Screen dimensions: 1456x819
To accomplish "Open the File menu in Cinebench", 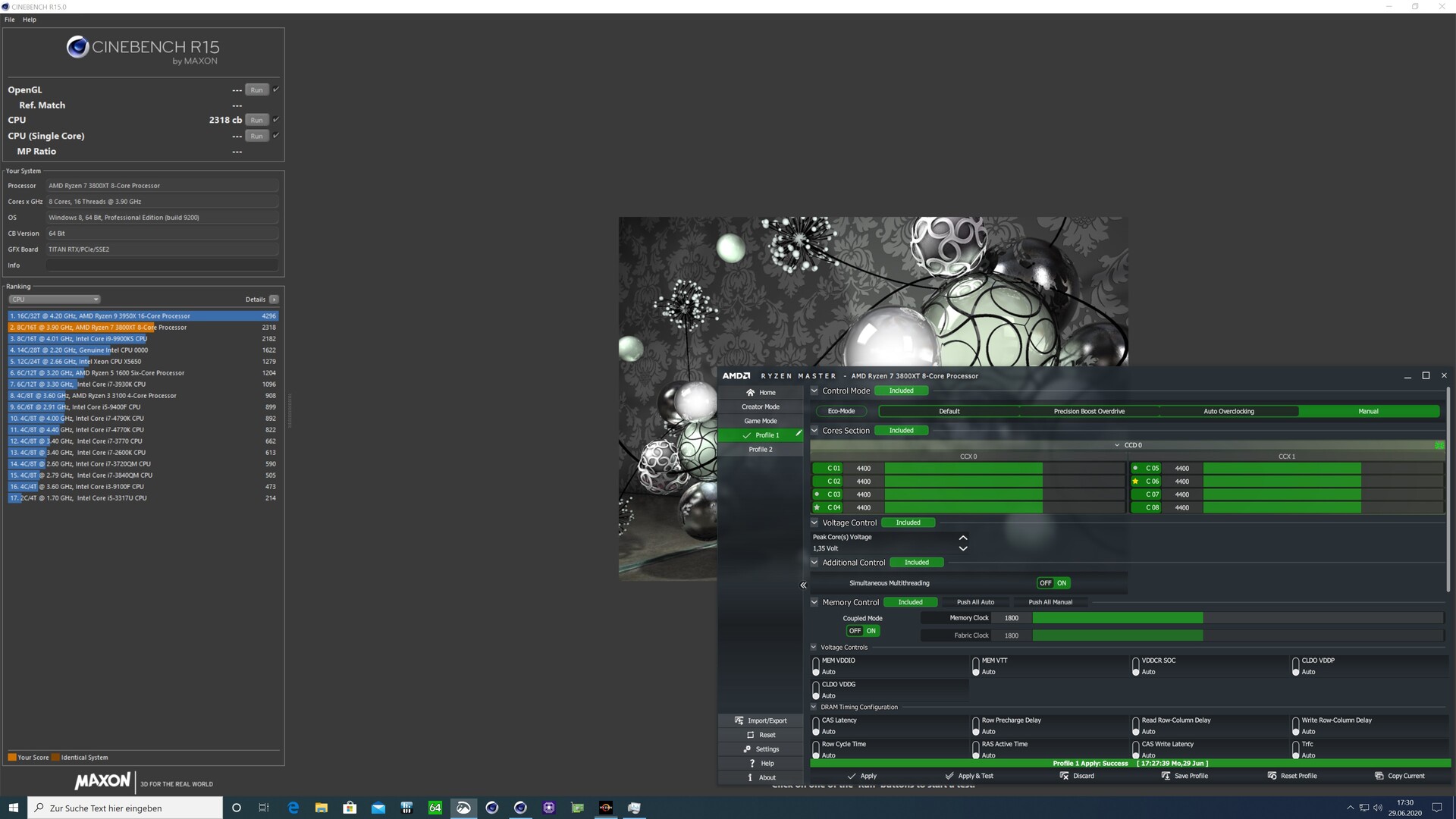I will [x=9, y=19].
